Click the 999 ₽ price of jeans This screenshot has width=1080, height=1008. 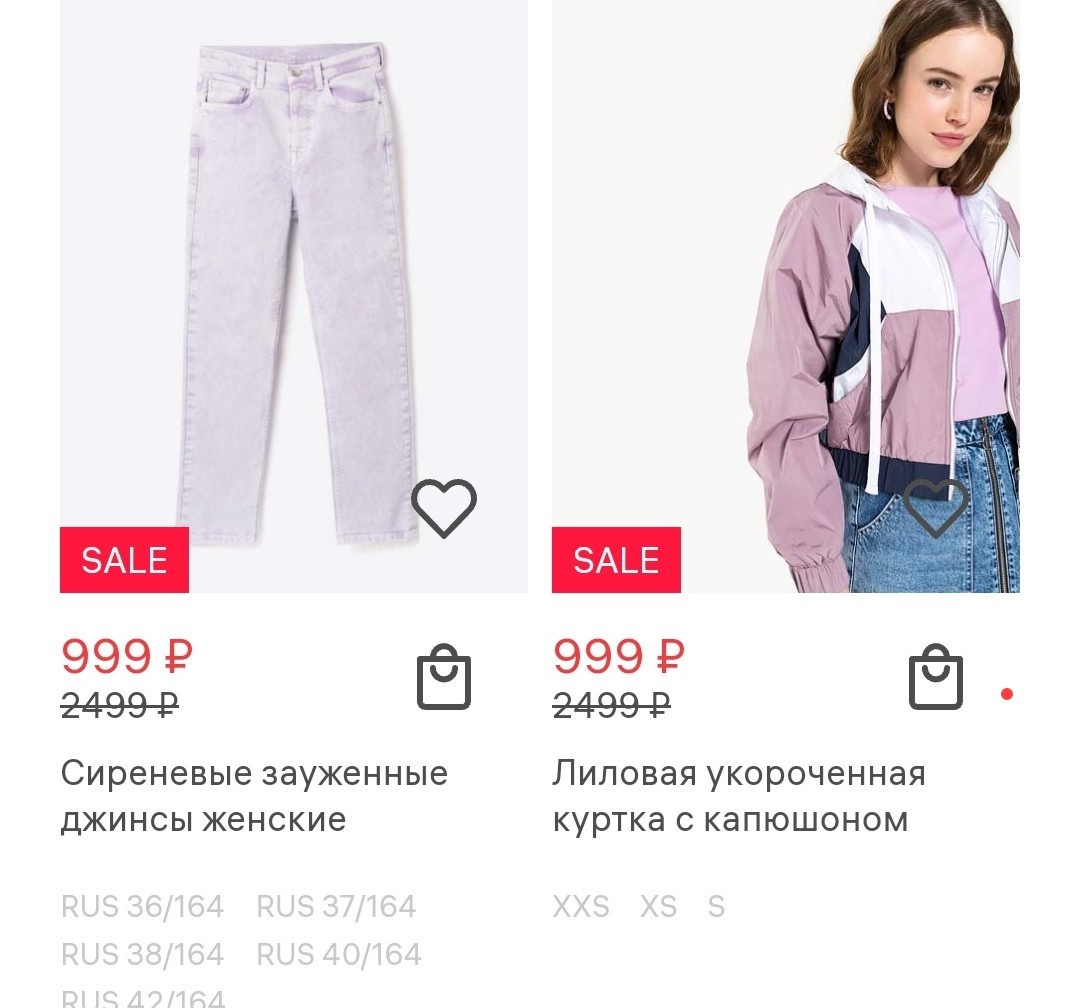(x=127, y=655)
